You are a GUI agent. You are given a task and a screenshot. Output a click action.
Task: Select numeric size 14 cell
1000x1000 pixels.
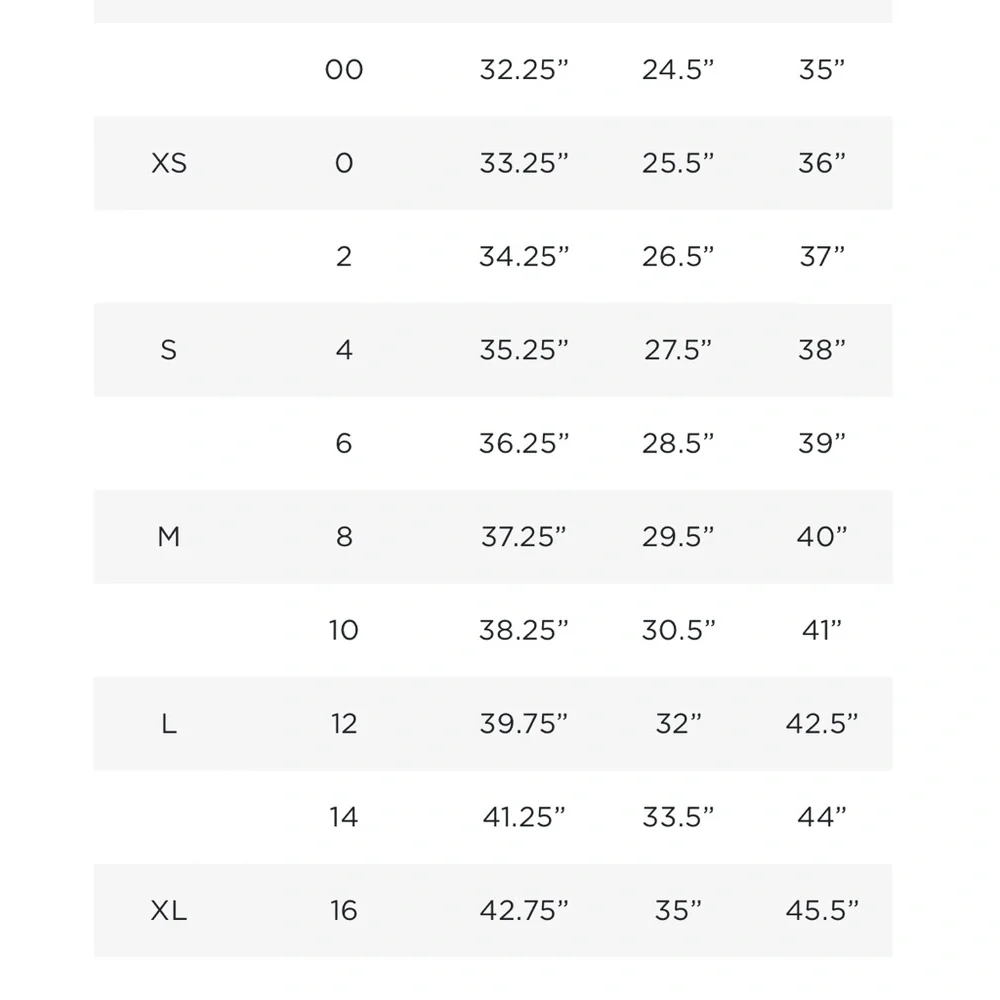(344, 817)
